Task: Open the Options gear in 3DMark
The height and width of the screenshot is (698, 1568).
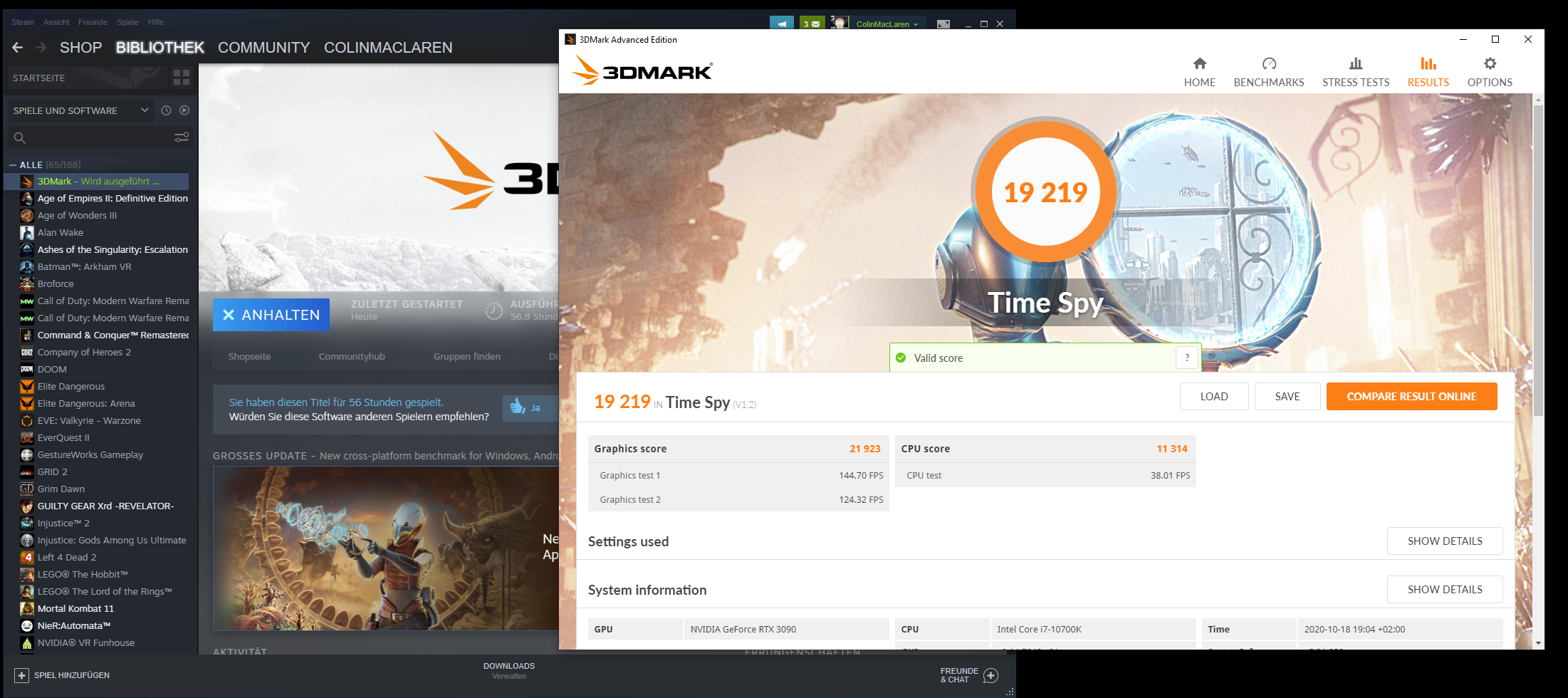Action: click(x=1490, y=63)
